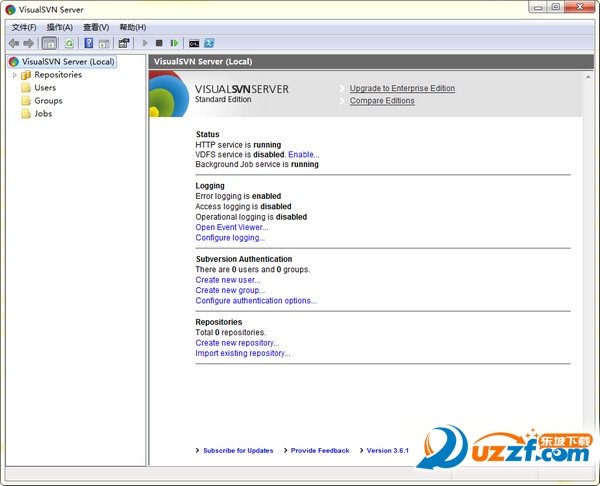Click the Forward arrow in toolbar
This screenshot has width=600, height=486.
[29, 43]
